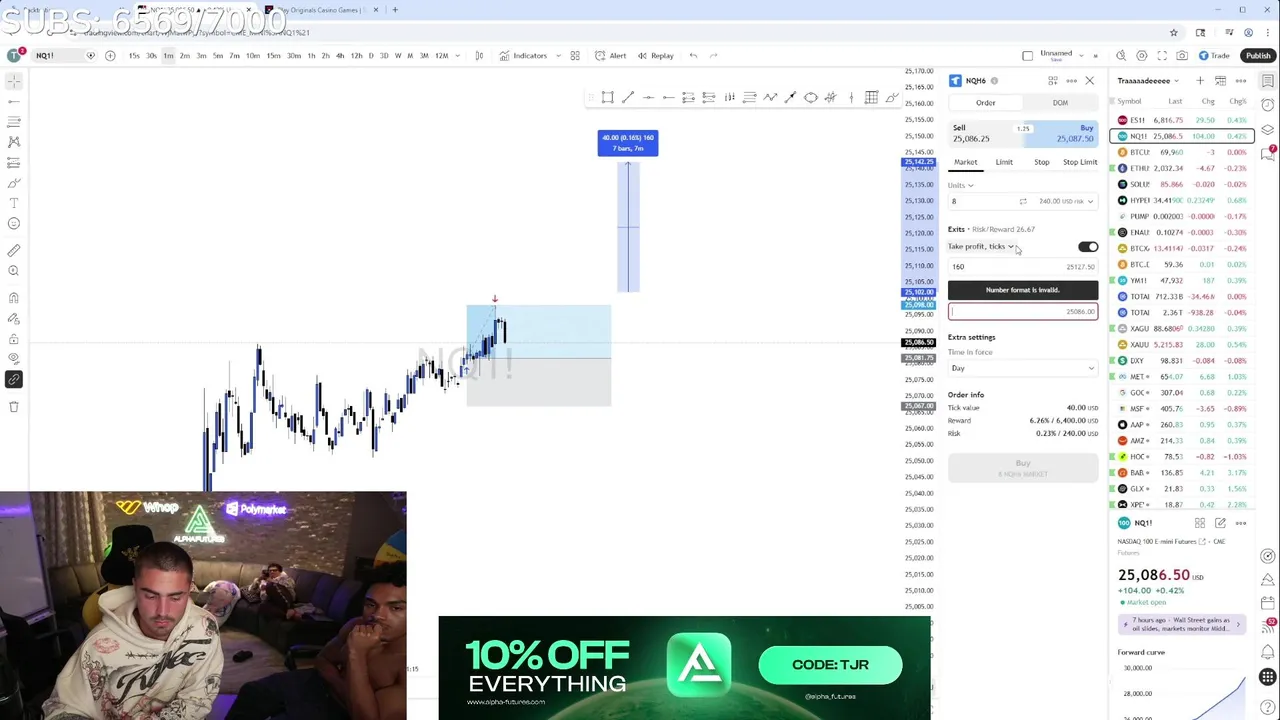Screen dimensions: 1280x720
Task: Open the order panel three-dot more menu
Action: [1071, 81]
